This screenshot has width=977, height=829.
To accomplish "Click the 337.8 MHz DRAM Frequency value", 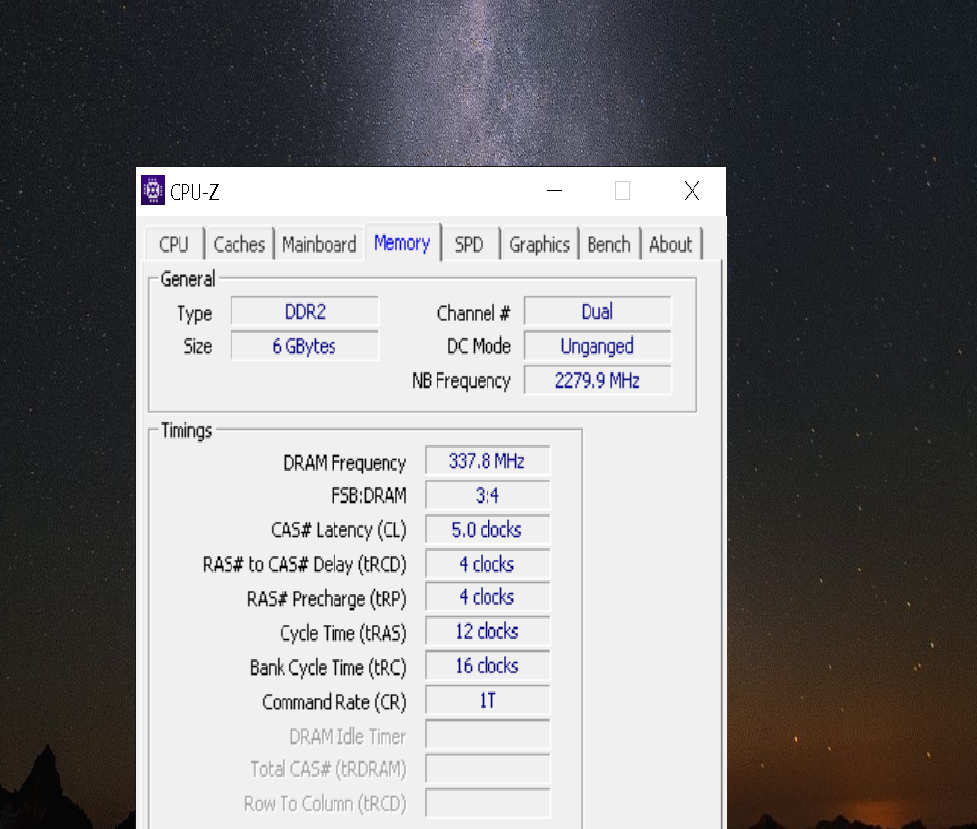I will (487, 461).
